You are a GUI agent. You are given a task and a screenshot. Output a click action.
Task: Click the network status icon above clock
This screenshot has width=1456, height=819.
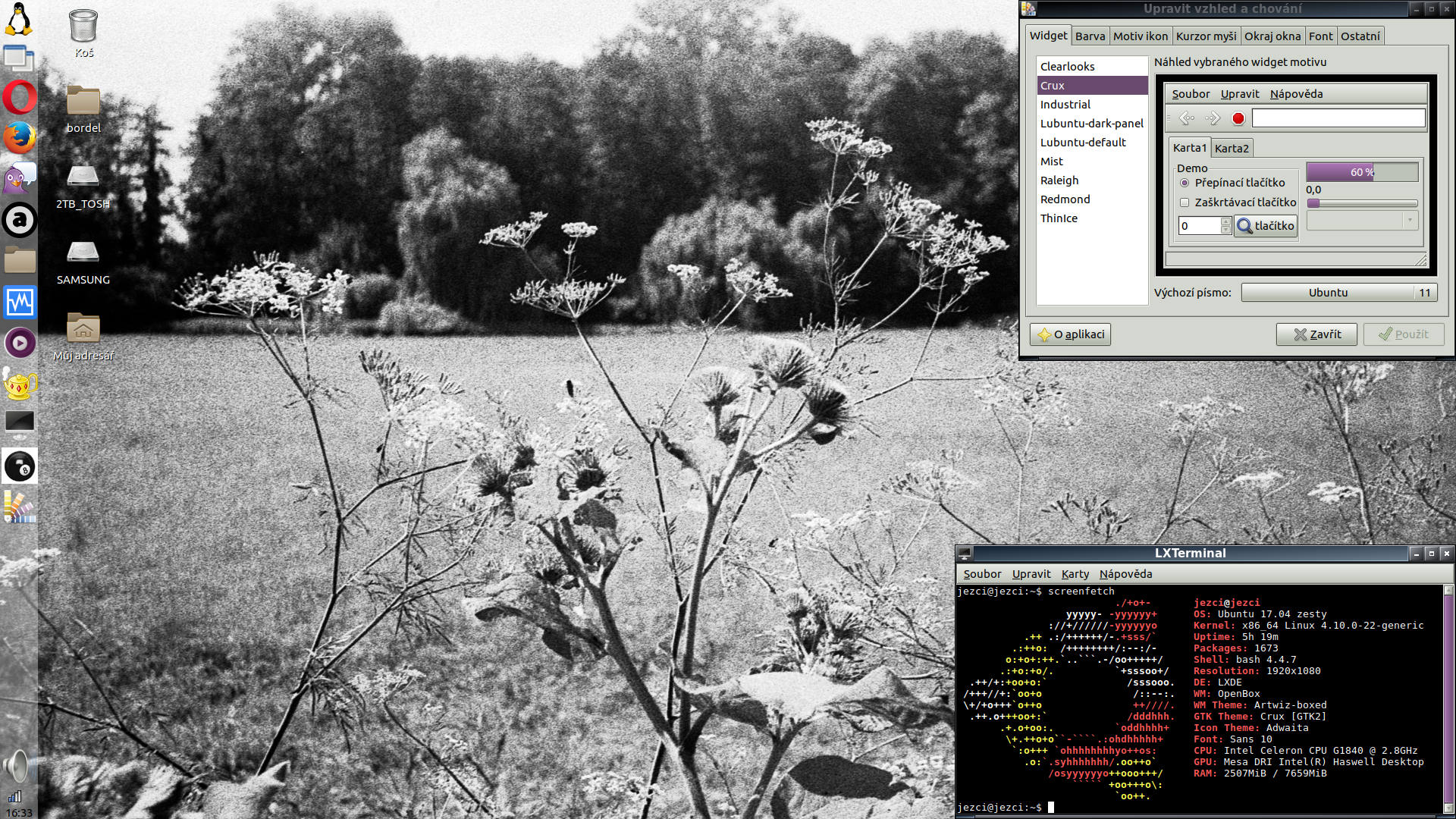point(15,796)
